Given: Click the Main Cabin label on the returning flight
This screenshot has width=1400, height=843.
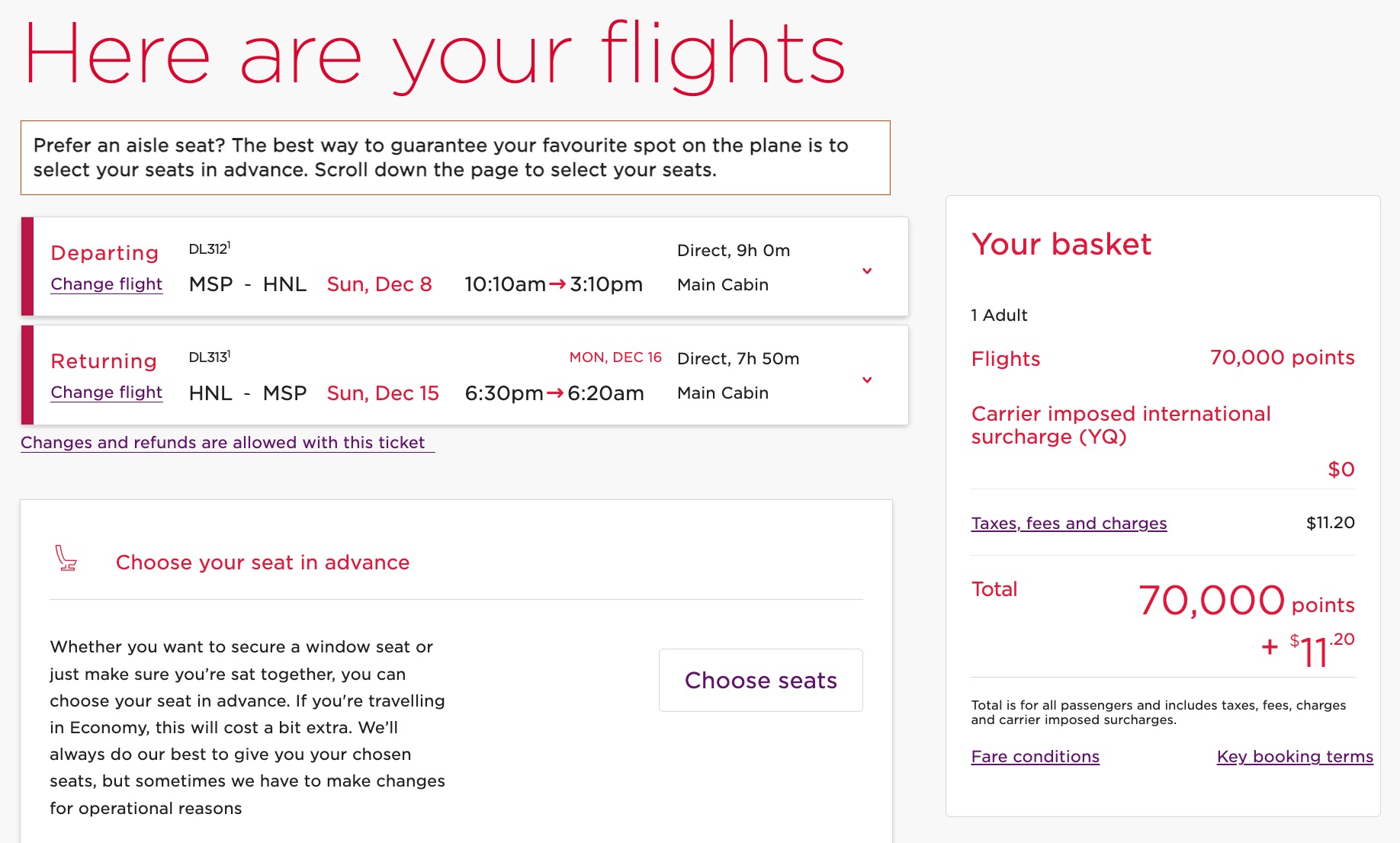Looking at the screenshot, I should click(x=722, y=392).
